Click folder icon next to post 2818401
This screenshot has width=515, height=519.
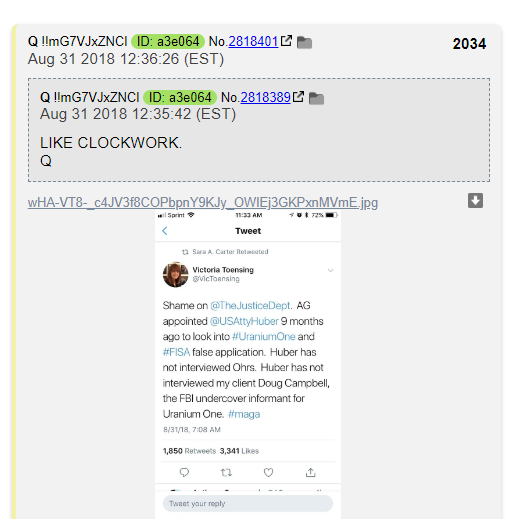point(304,43)
